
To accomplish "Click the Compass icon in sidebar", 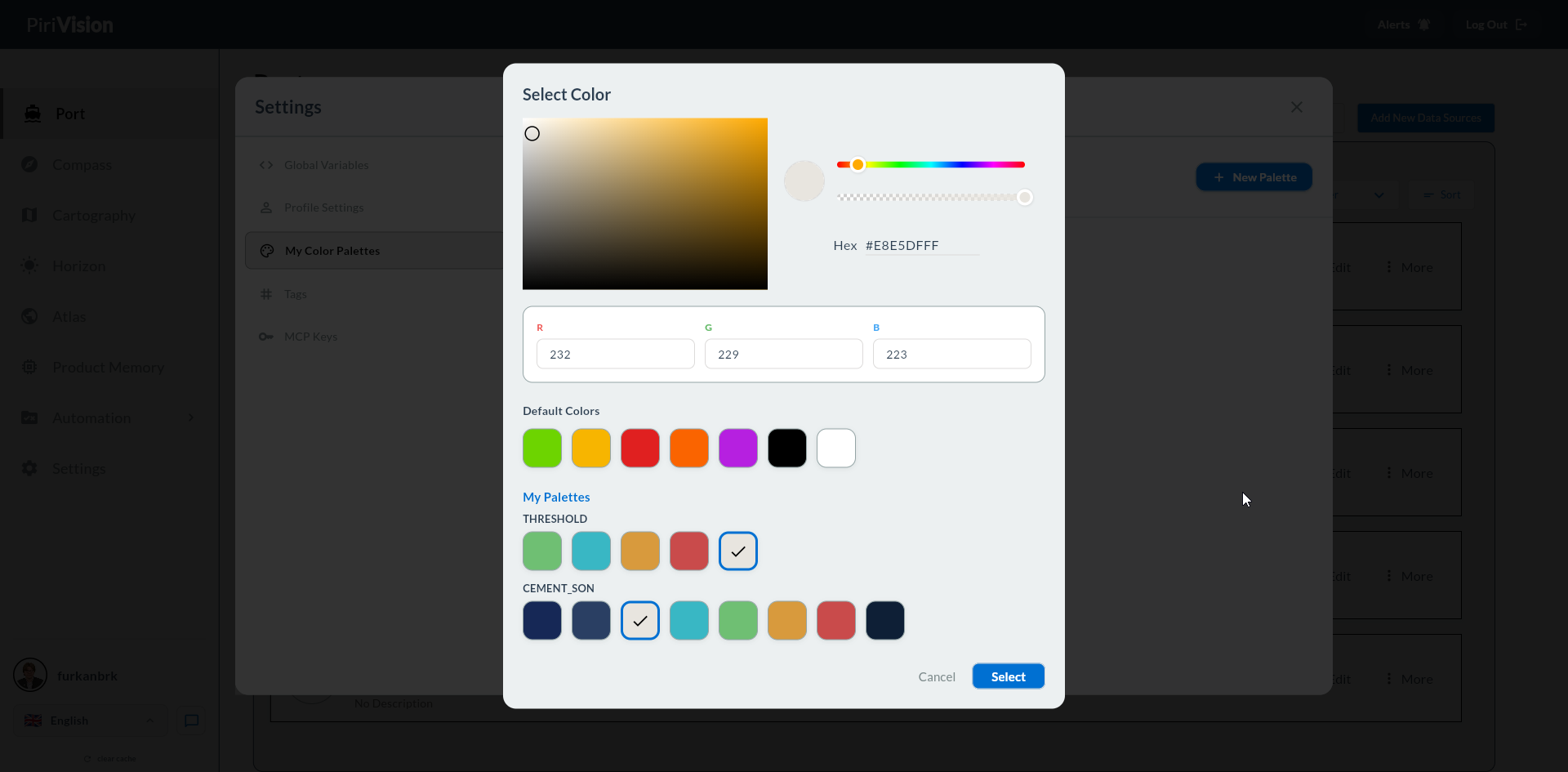I will click(29, 164).
